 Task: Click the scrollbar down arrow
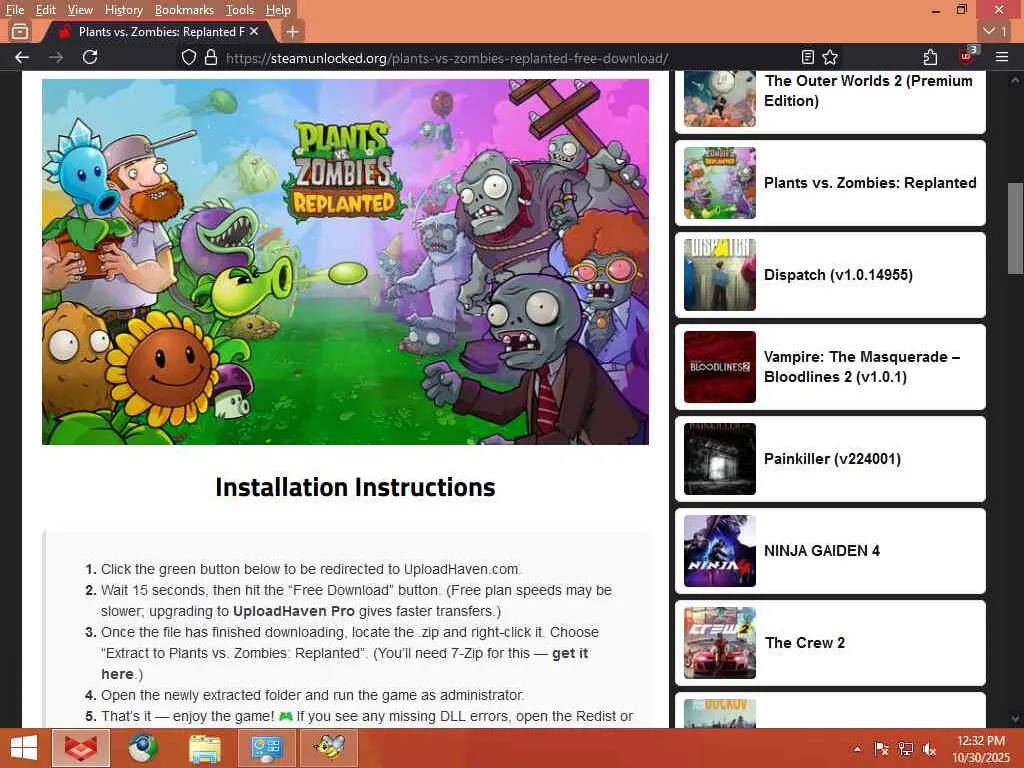point(1015,718)
